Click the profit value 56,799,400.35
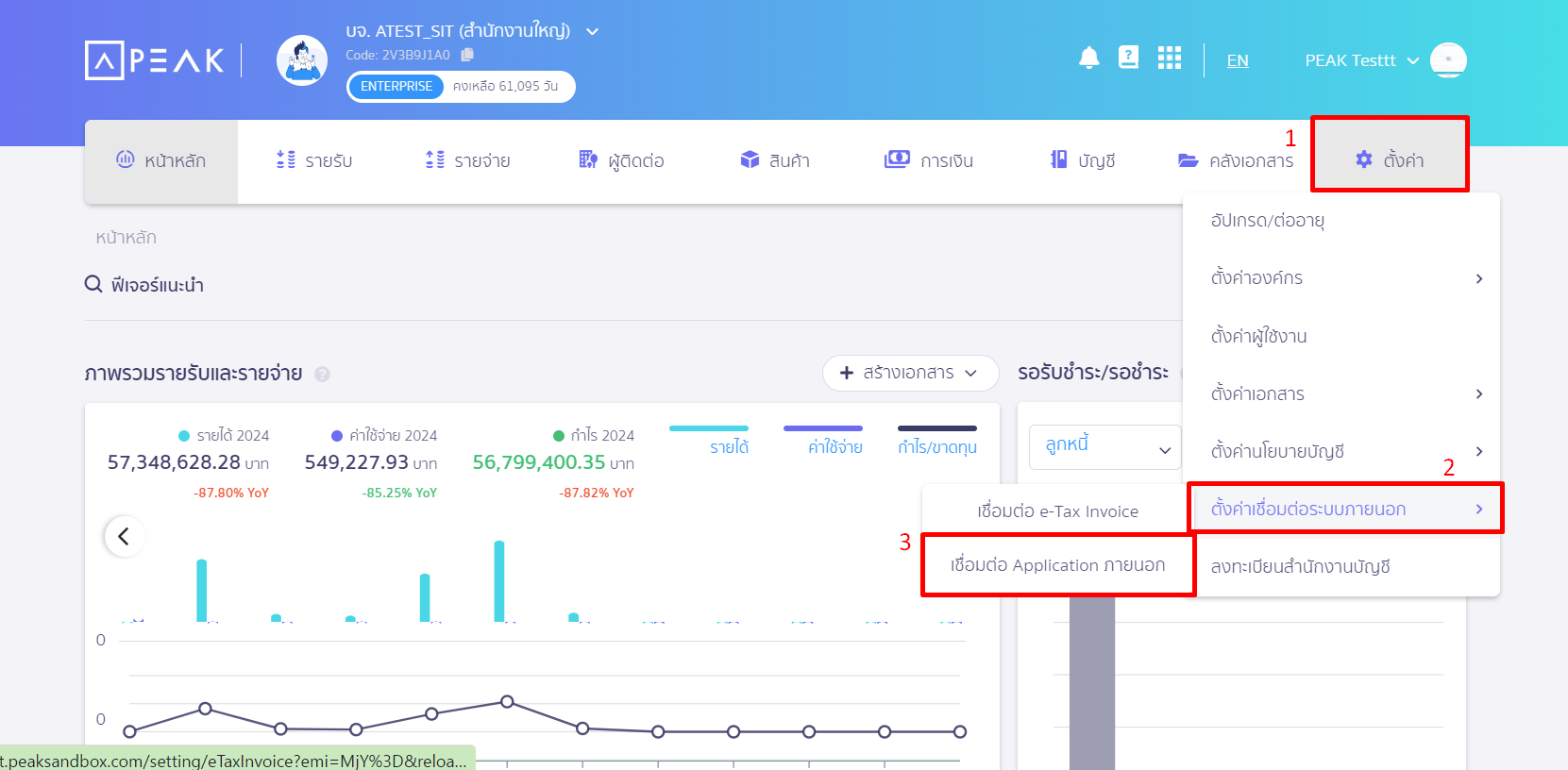1568x770 pixels. click(x=539, y=462)
